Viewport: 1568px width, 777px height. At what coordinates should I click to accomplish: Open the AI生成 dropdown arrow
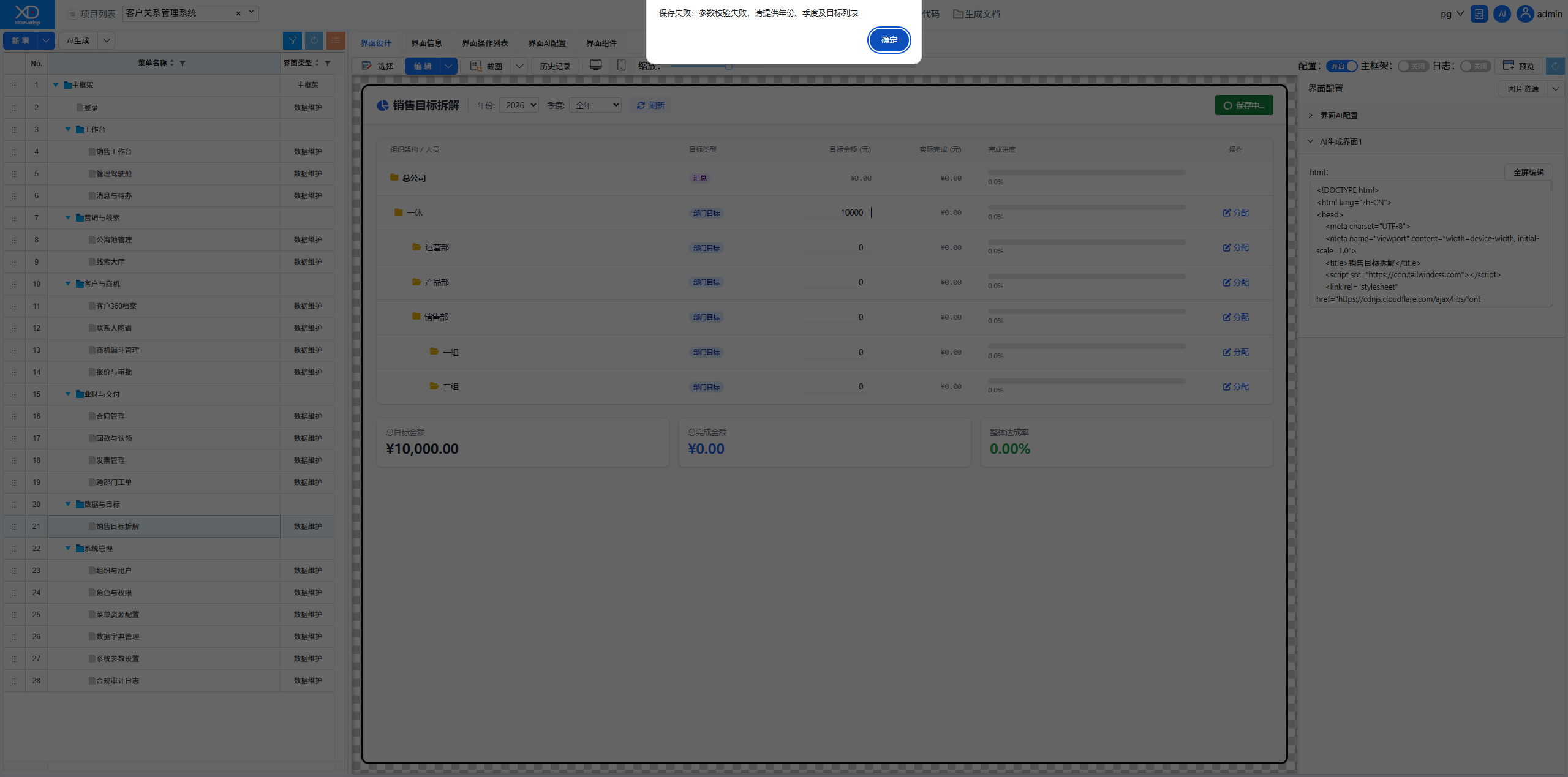pyautogui.click(x=107, y=40)
